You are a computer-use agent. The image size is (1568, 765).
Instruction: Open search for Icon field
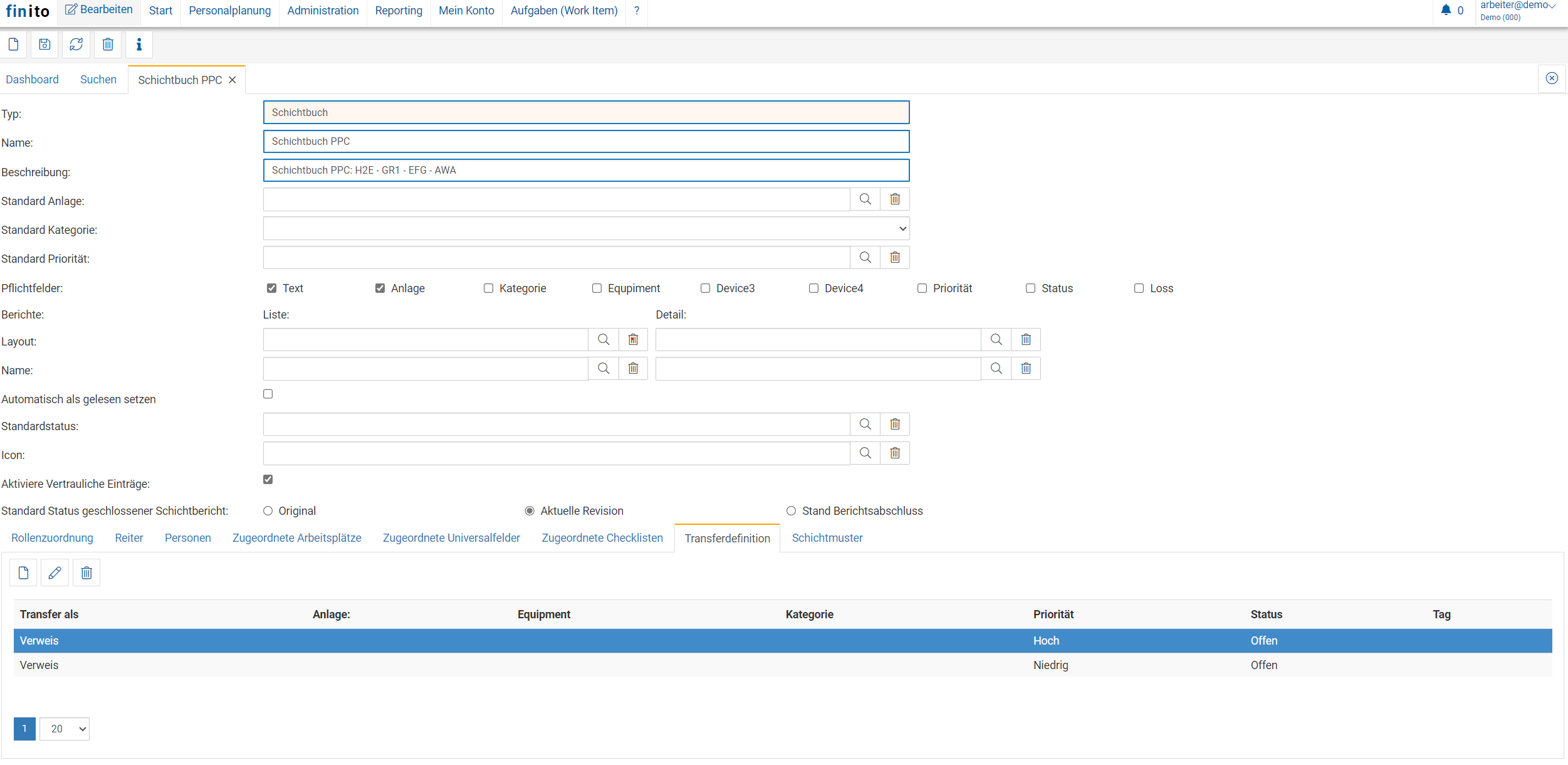[865, 453]
